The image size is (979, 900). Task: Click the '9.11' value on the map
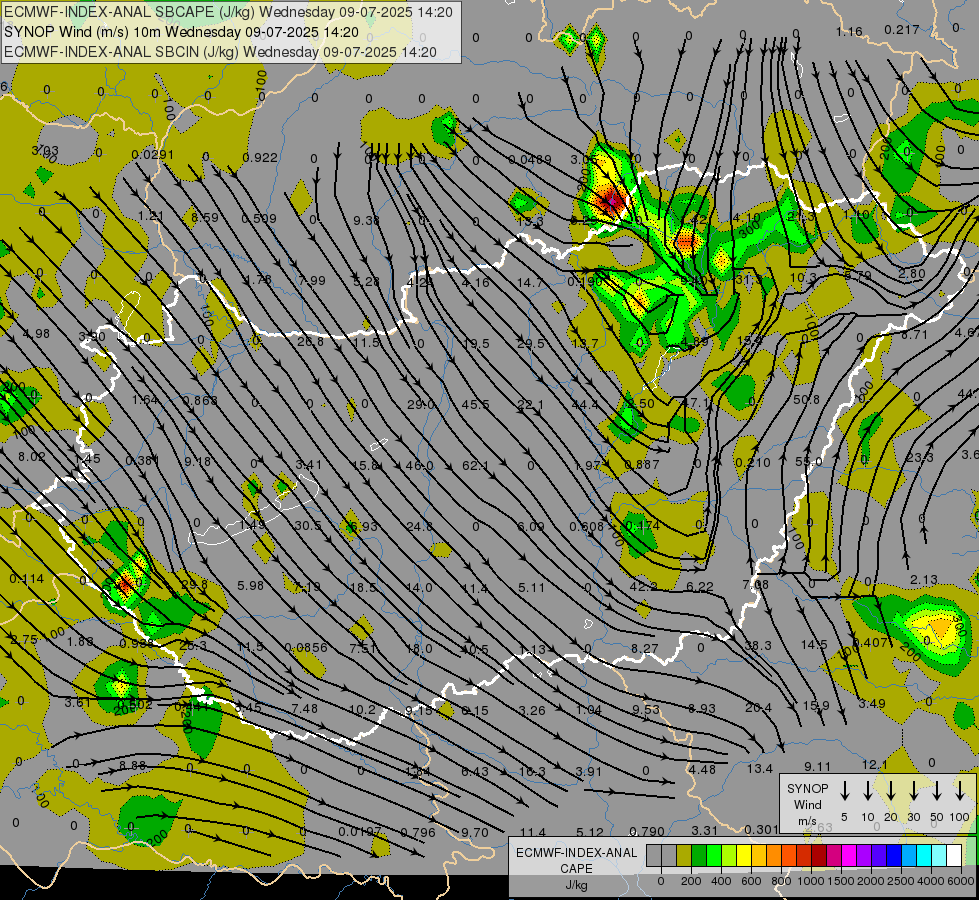[x=817, y=766]
